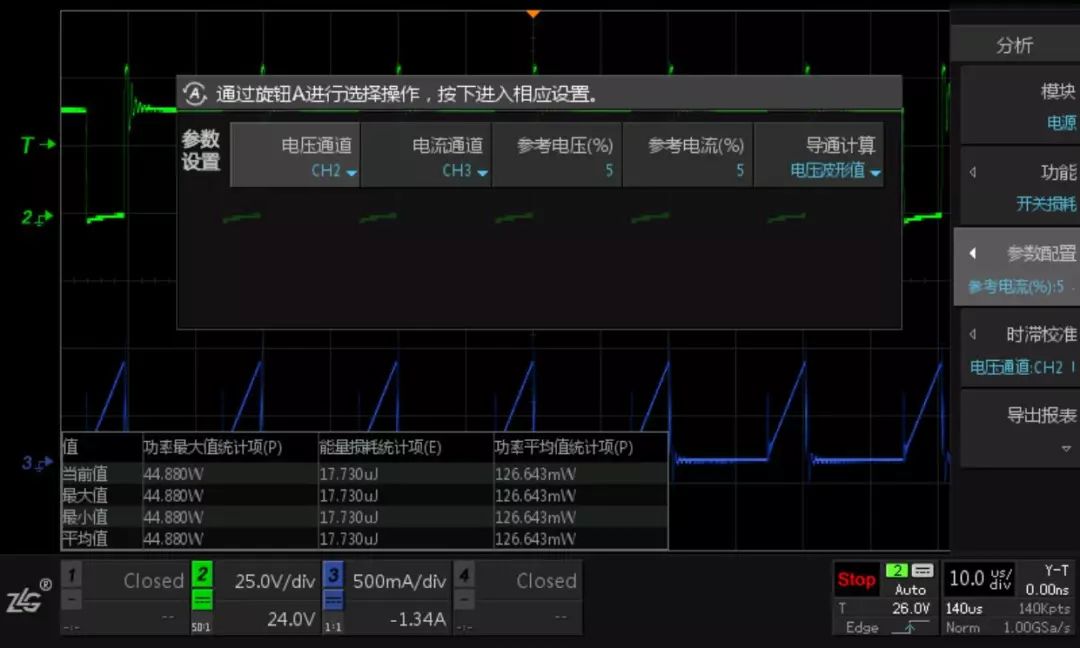Click the left arrow beside 功能
Viewport: 1080px width, 648px height.
(973, 172)
